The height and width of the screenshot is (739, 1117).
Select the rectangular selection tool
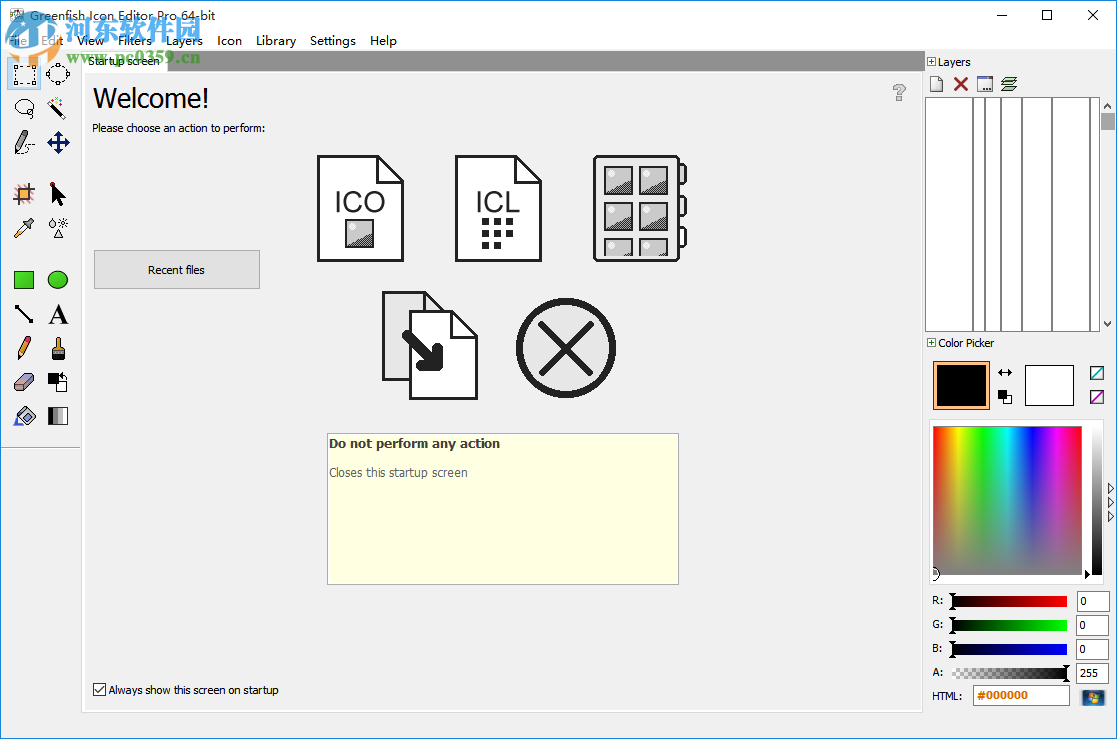point(24,73)
